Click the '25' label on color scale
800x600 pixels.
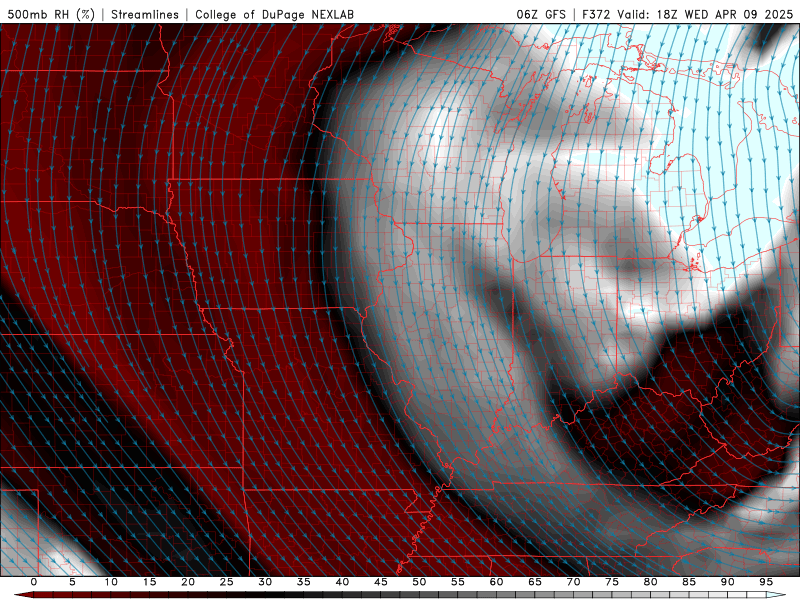(227, 582)
